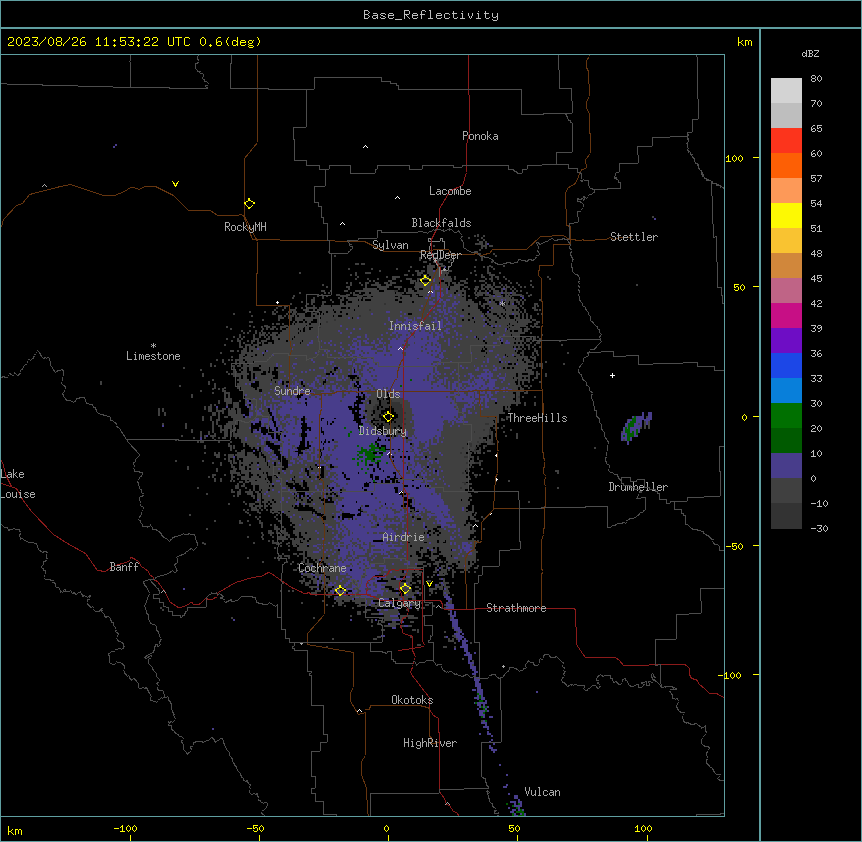
Task: Pick the orange 60-57 dBZ legend swatch
Action: [786, 165]
